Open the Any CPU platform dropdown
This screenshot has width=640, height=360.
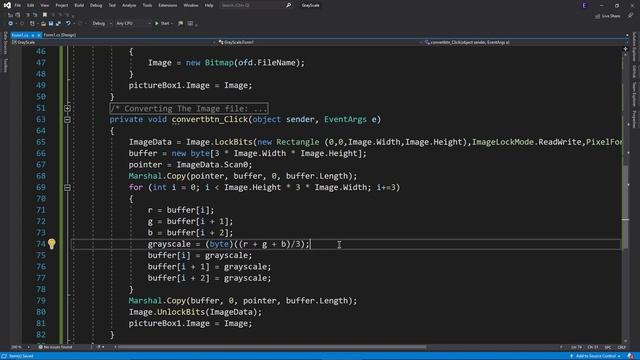click(133, 24)
